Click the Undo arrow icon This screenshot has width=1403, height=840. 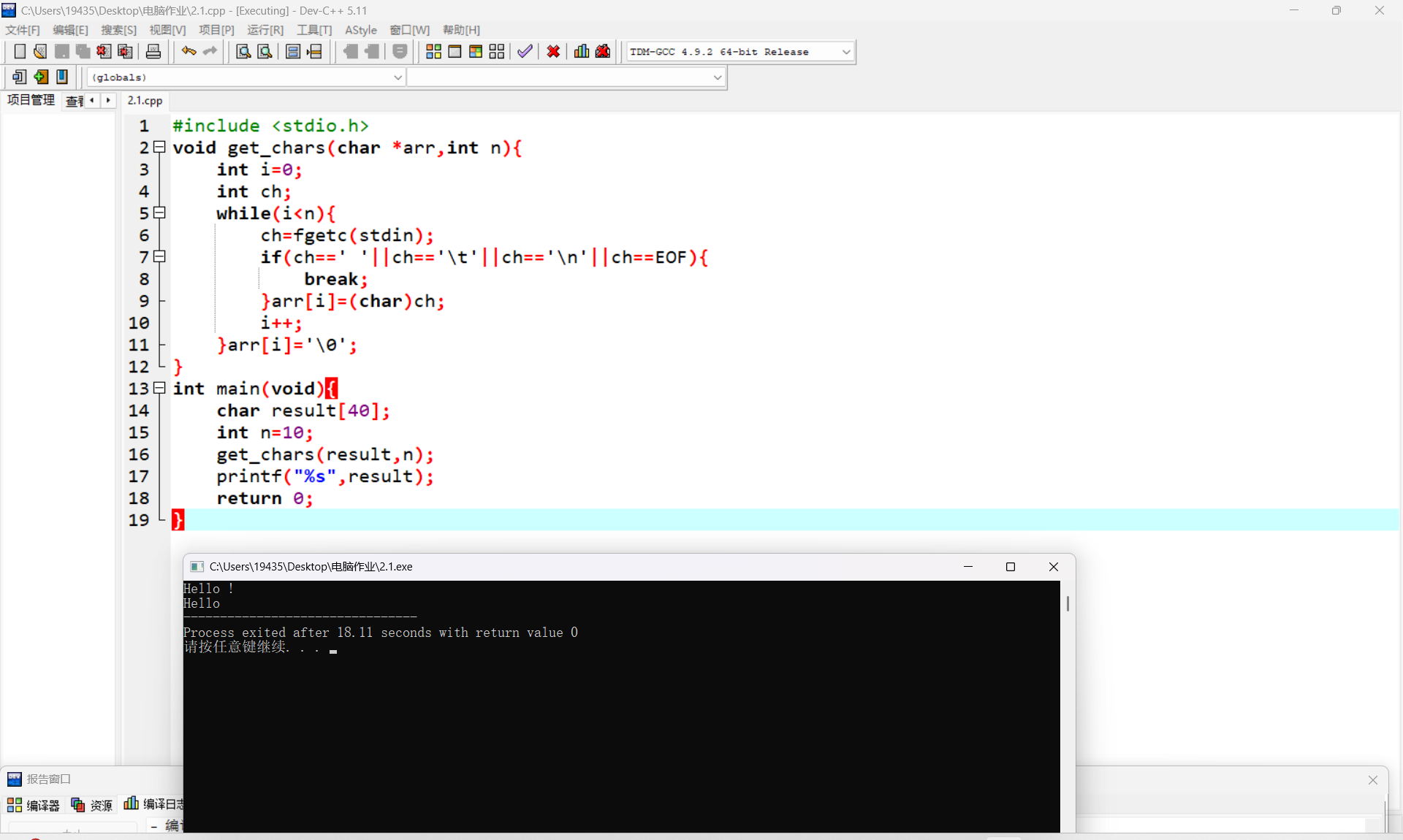pyautogui.click(x=189, y=52)
